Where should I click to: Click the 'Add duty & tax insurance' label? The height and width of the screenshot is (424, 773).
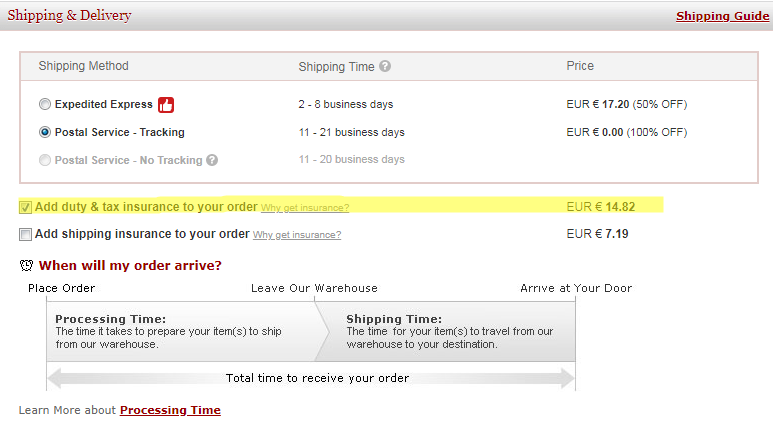point(146,207)
